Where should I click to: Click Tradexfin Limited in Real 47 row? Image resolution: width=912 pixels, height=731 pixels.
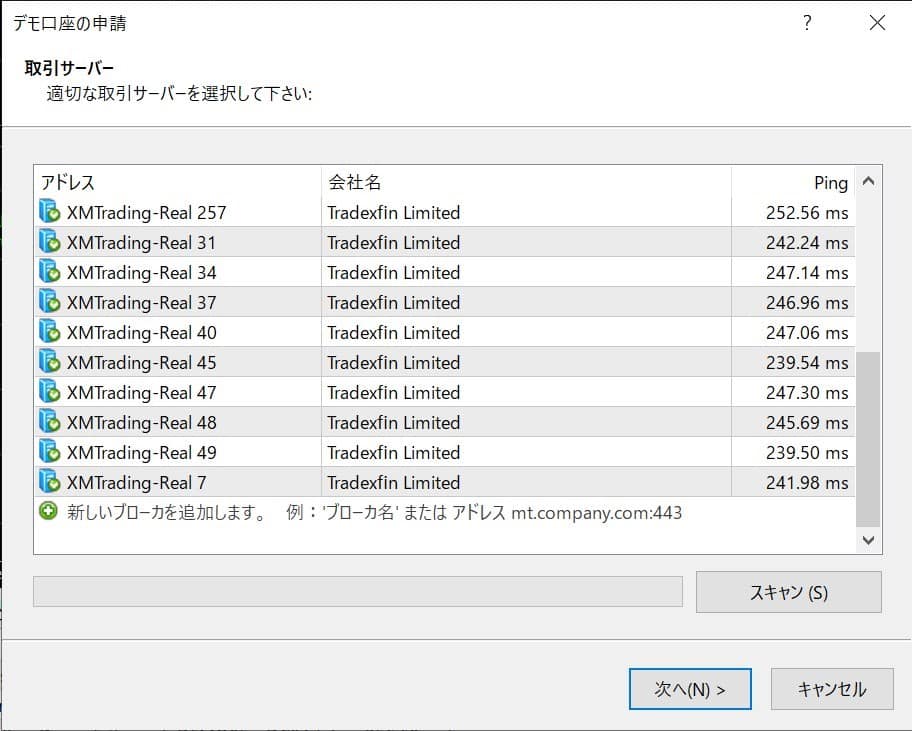click(394, 393)
